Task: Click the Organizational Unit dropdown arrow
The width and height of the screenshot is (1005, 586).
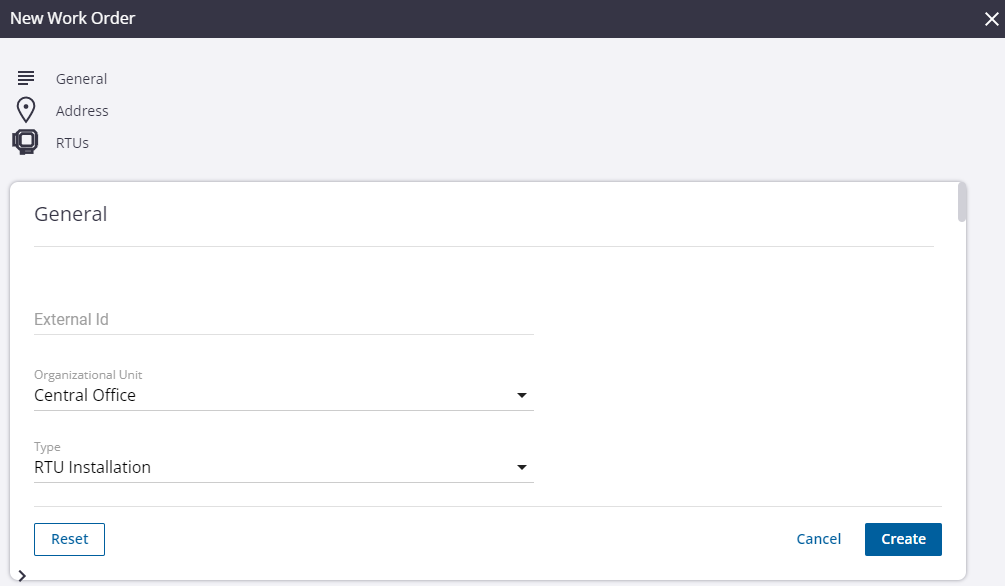Action: 521,396
